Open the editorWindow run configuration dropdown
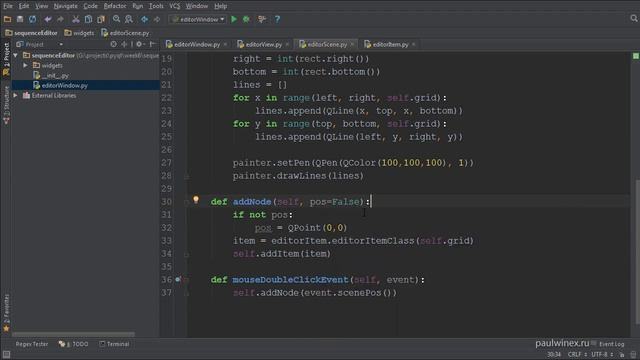Image resolution: width=640 pixels, height=360 pixels. click(198, 19)
